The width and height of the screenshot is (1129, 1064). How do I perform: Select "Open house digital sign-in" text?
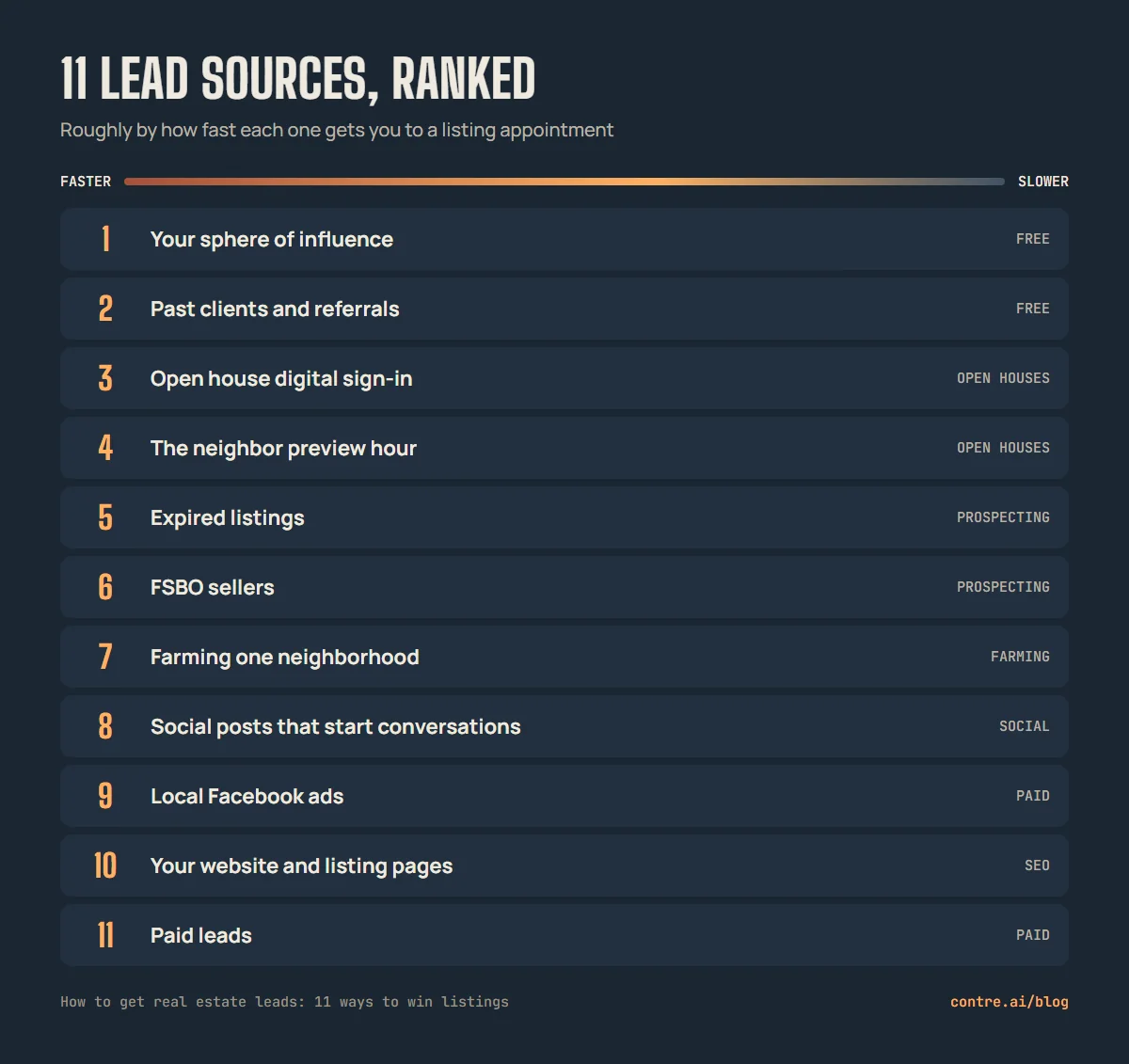coord(281,379)
